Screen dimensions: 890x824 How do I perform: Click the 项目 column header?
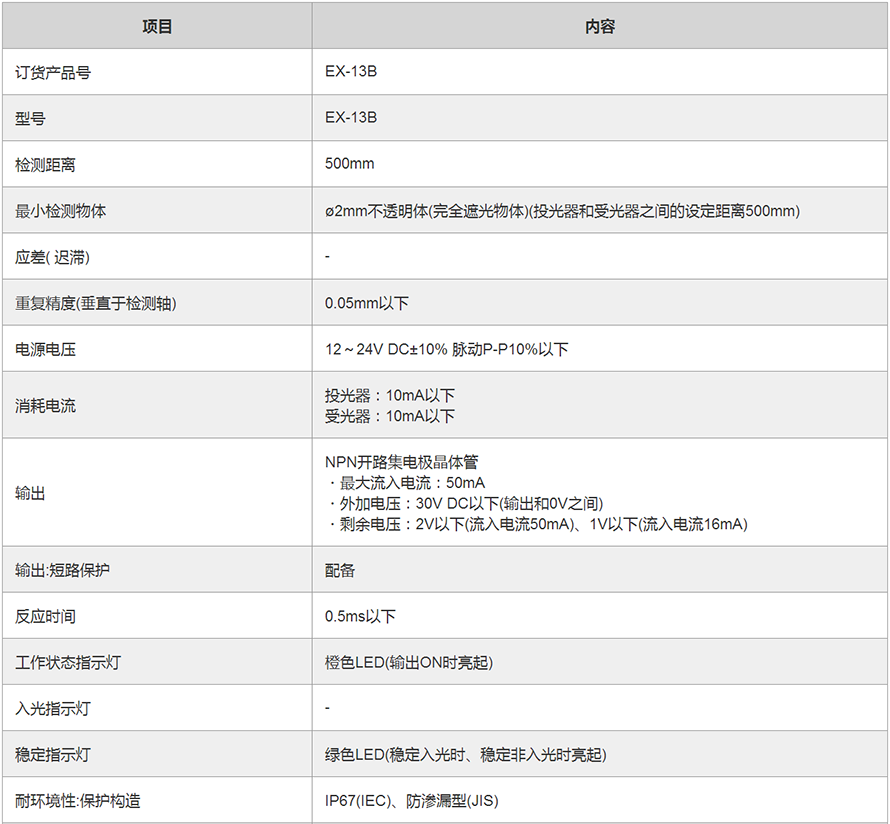click(x=157, y=27)
